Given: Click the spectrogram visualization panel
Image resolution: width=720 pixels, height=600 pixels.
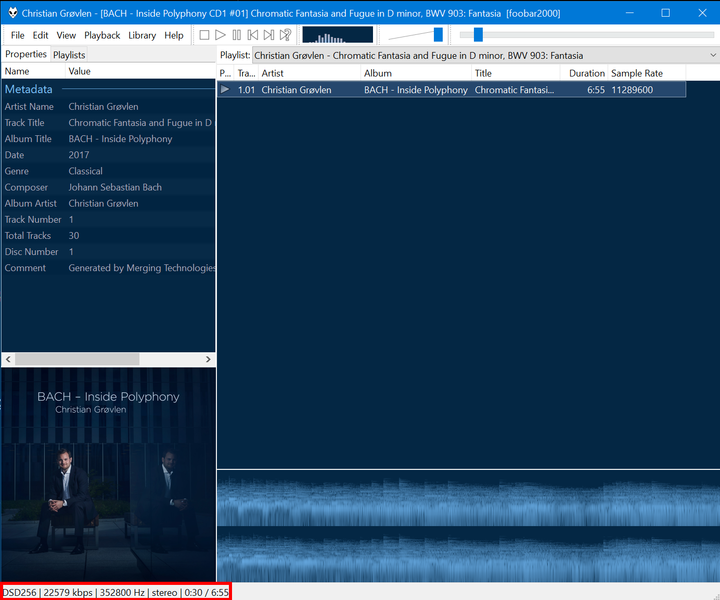Looking at the screenshot, I should (468, 526).
